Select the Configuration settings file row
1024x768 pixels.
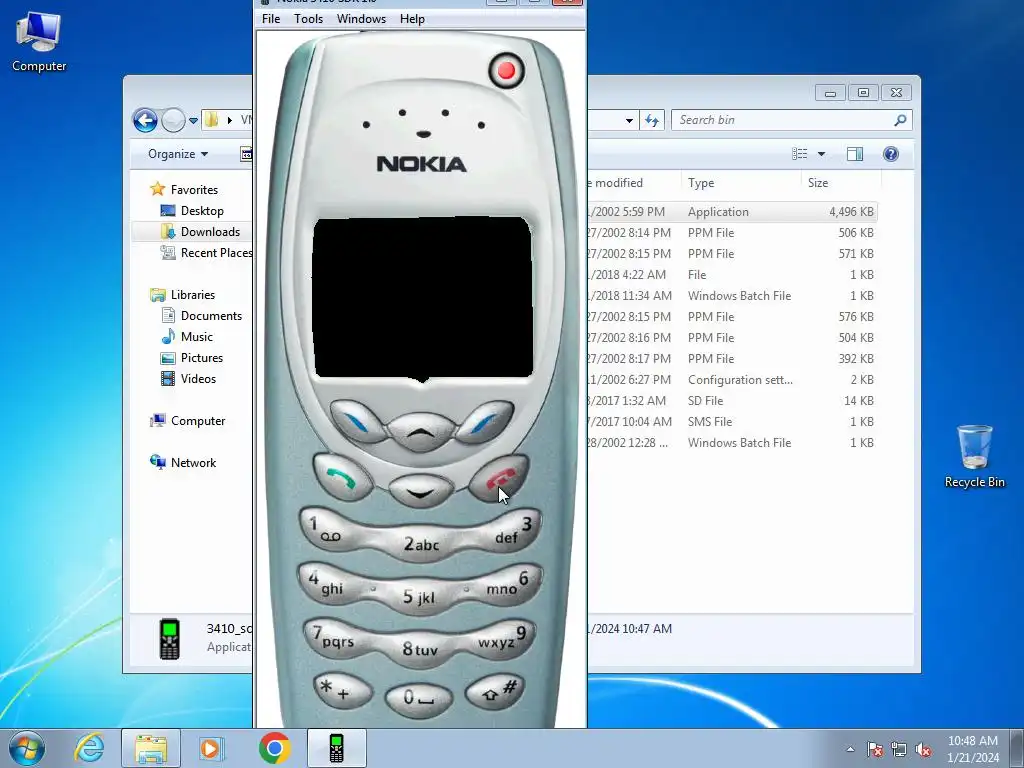[x=731, y=379]
